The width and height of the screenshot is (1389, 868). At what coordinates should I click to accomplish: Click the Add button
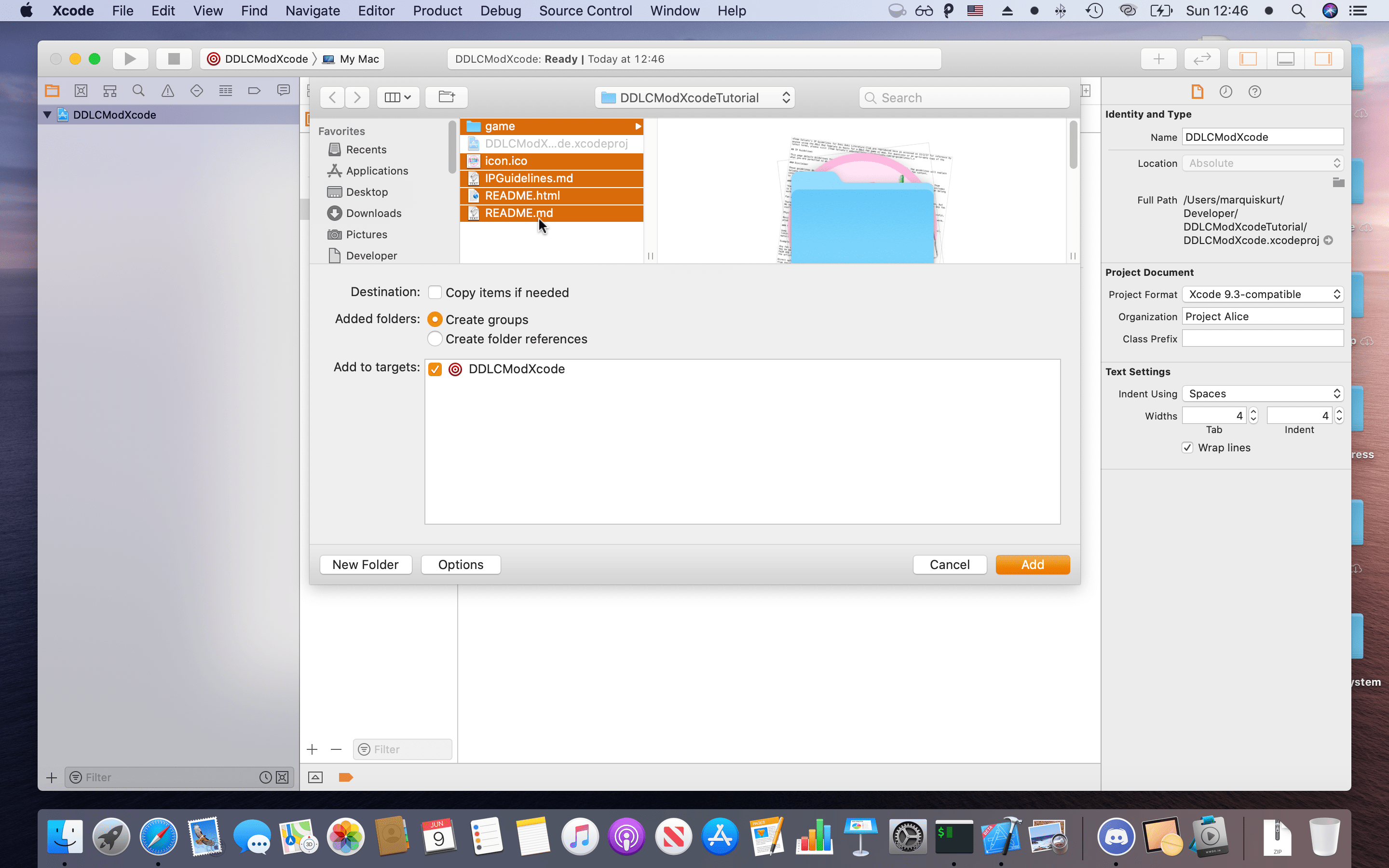click(1033, 565)
